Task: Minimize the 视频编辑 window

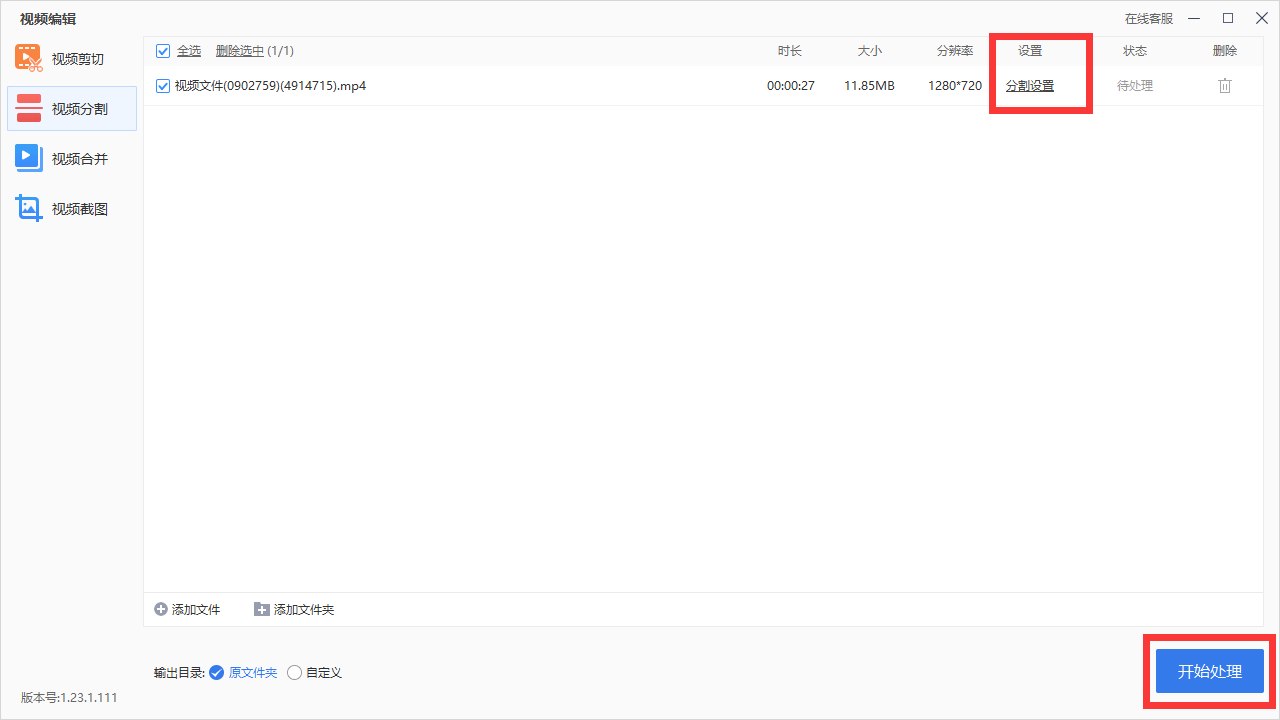Action: click(1195, 18)
